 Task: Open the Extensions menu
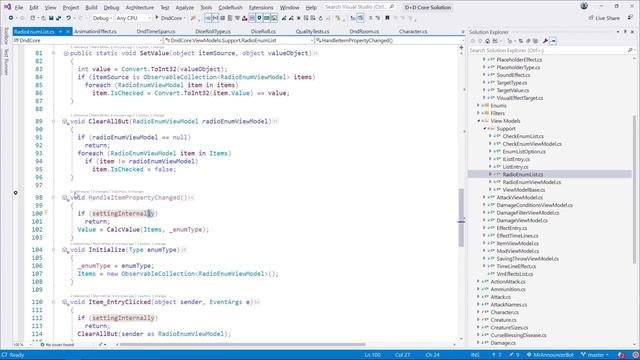[261, 7]
